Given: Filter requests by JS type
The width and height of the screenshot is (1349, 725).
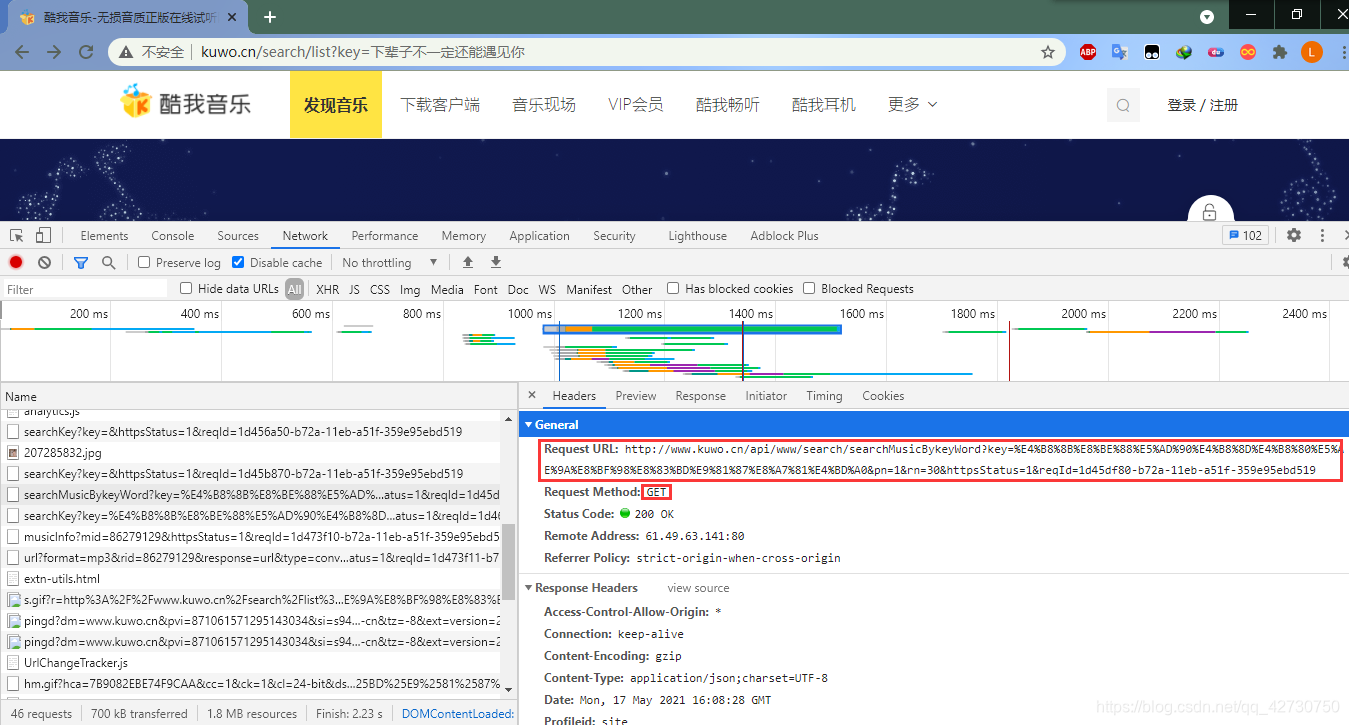Looking at the screenshot, I should pos(354,289).
